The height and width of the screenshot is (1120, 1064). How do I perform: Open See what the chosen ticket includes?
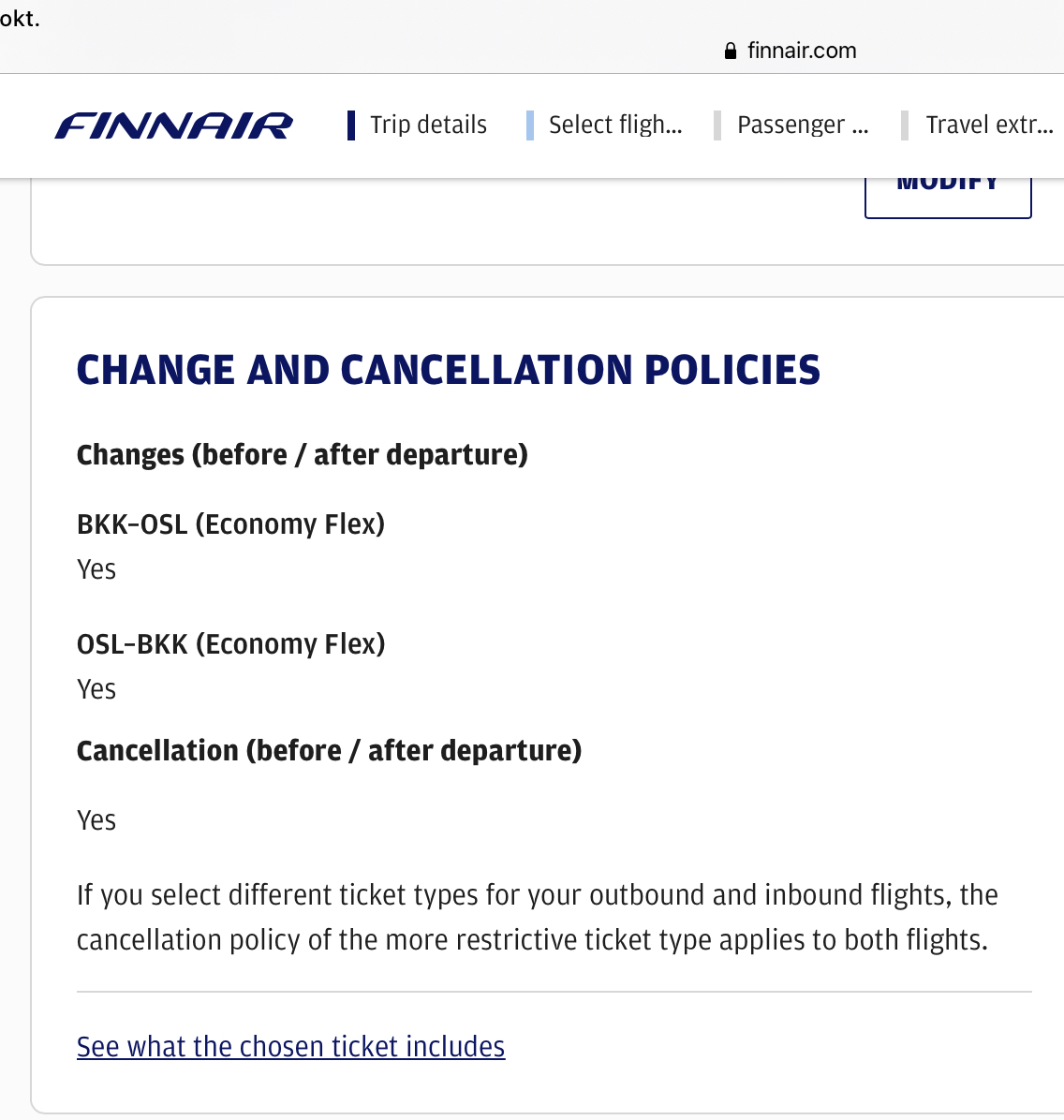pyautogui.click(x=291, y=1047)
